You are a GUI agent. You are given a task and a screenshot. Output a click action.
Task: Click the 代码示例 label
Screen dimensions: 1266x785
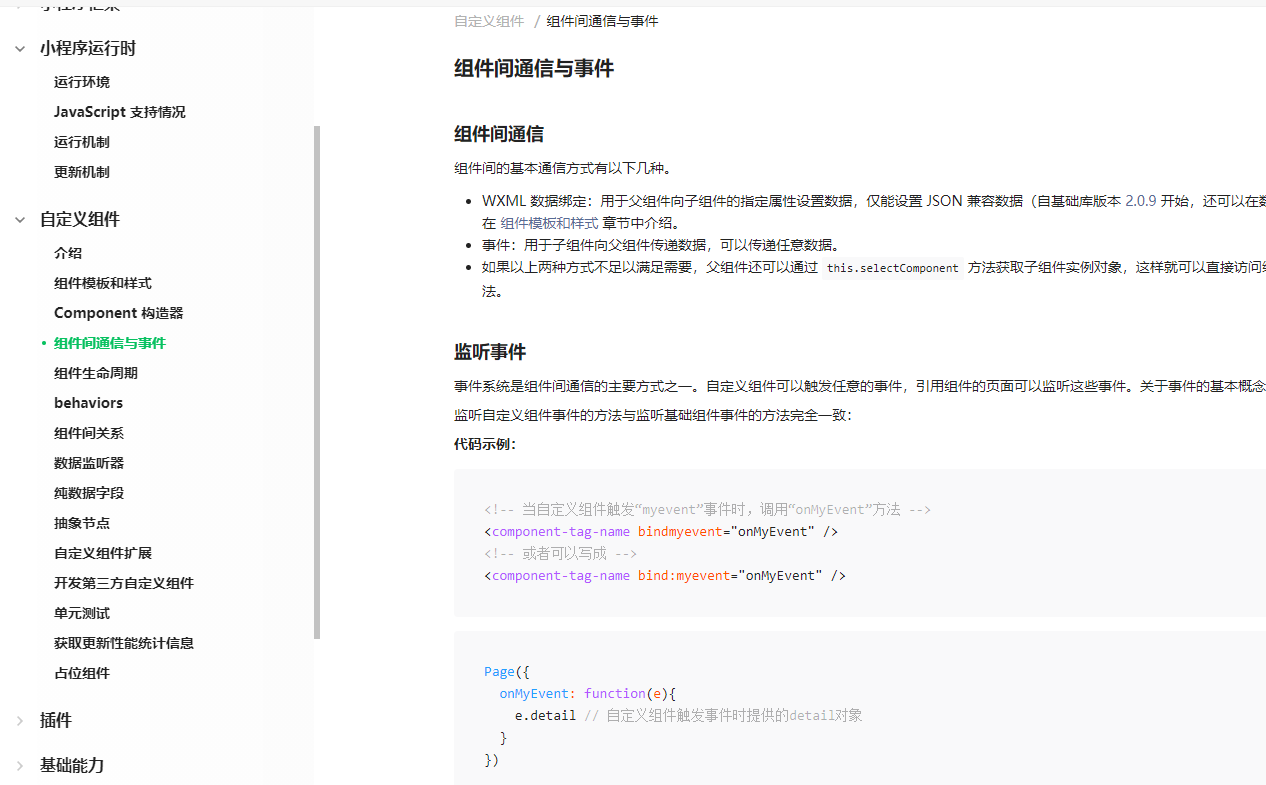[485, 444]
